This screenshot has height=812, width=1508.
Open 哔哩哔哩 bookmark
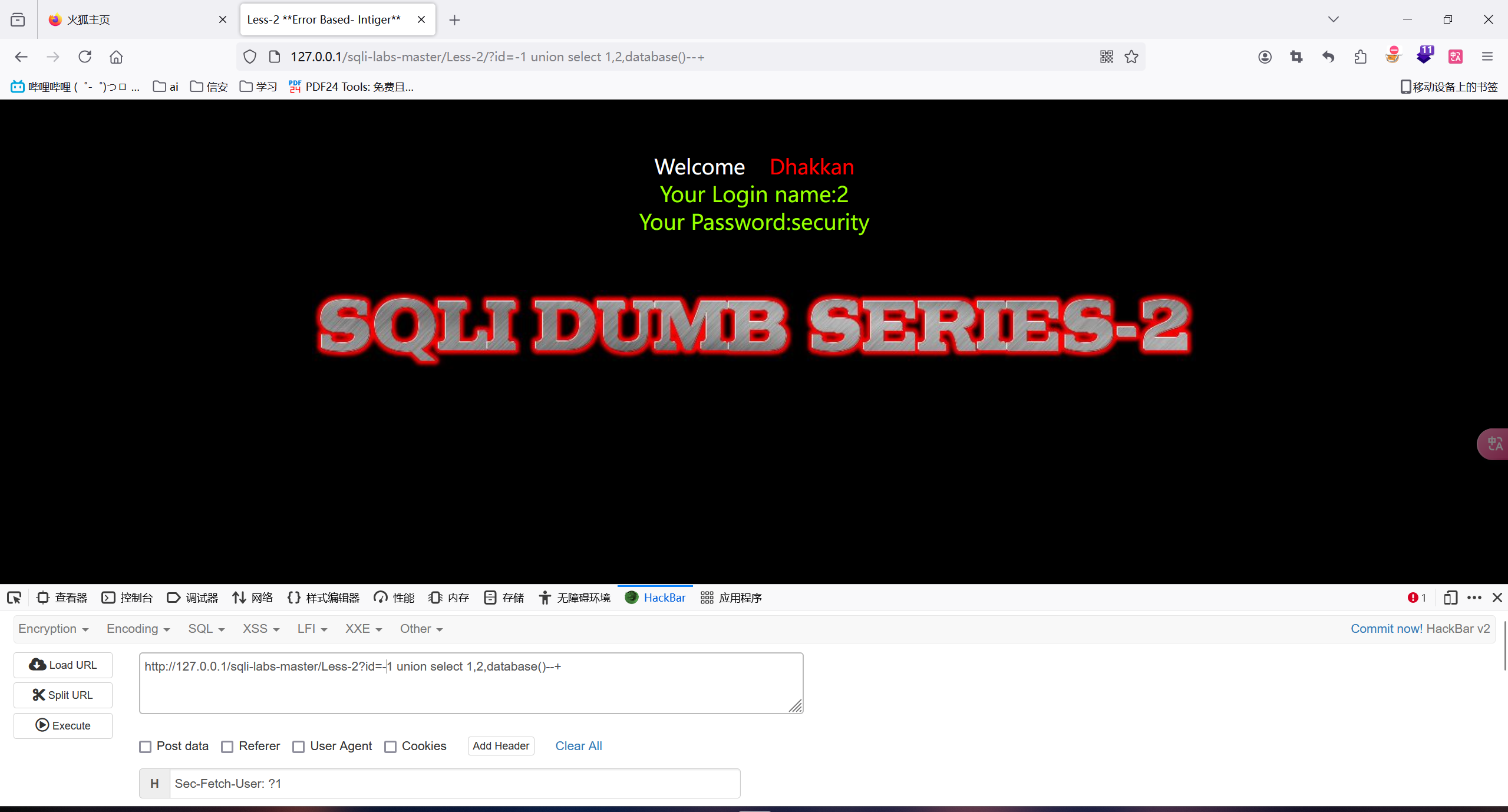point(75,87)
